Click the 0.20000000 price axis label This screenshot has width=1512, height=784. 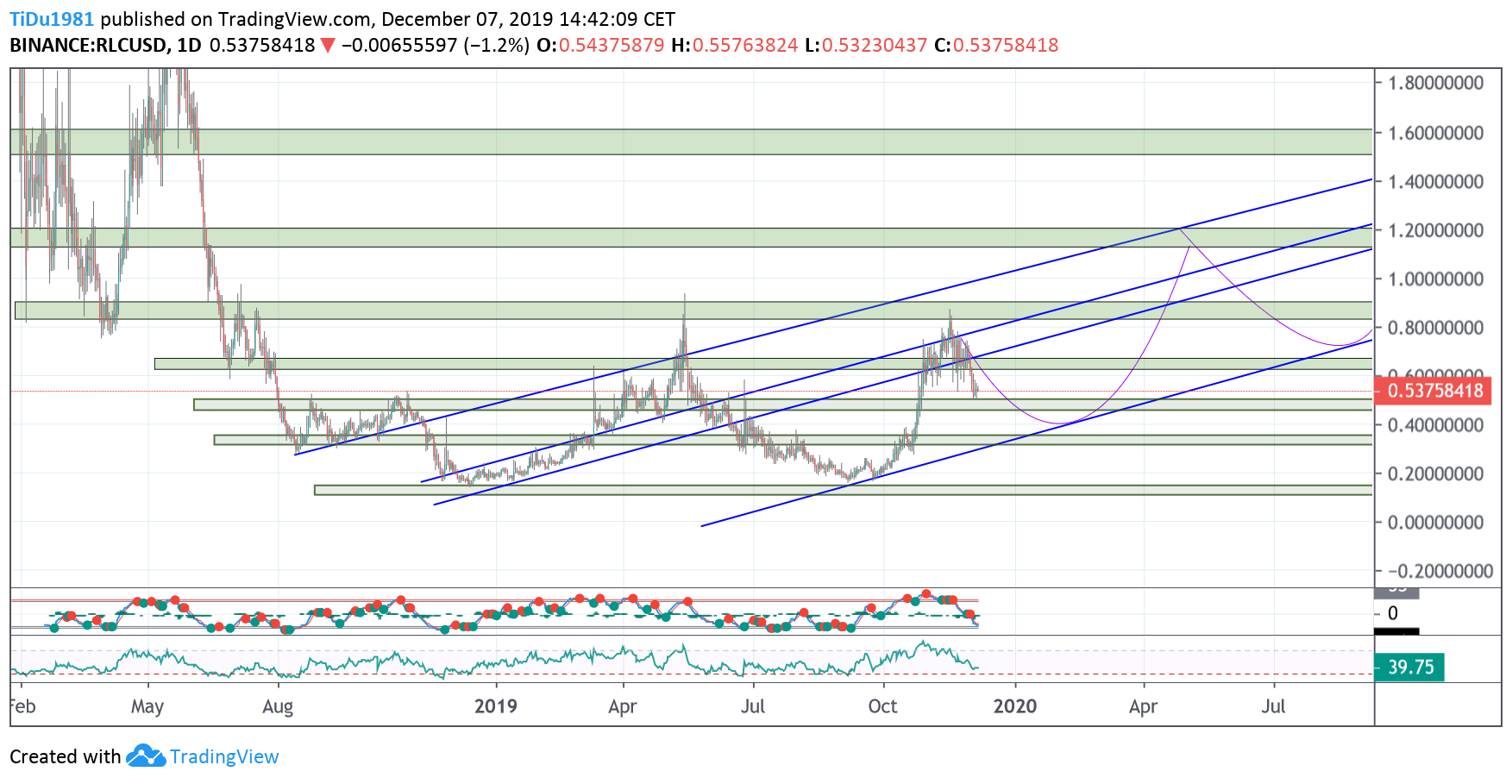(x=1435, y=474)
